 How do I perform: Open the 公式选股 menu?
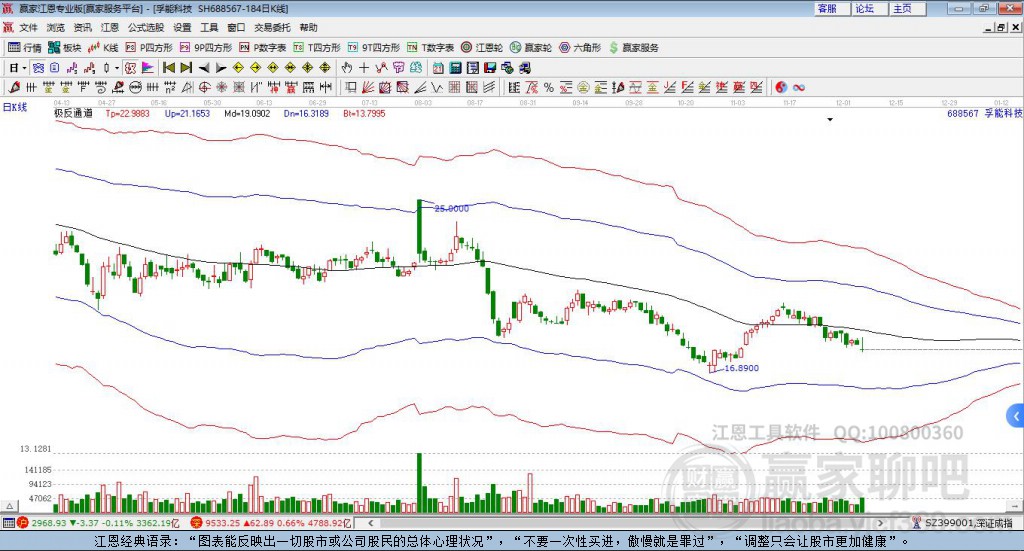[x=146, y=27]
